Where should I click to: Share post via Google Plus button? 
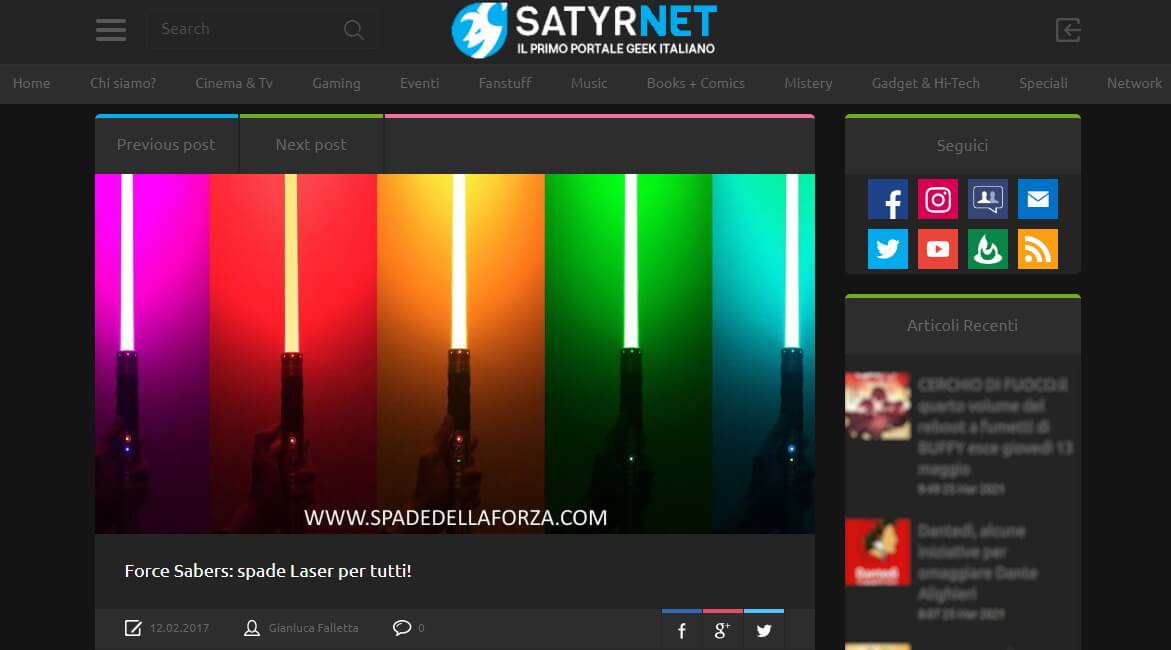click(x=723, y=631)
